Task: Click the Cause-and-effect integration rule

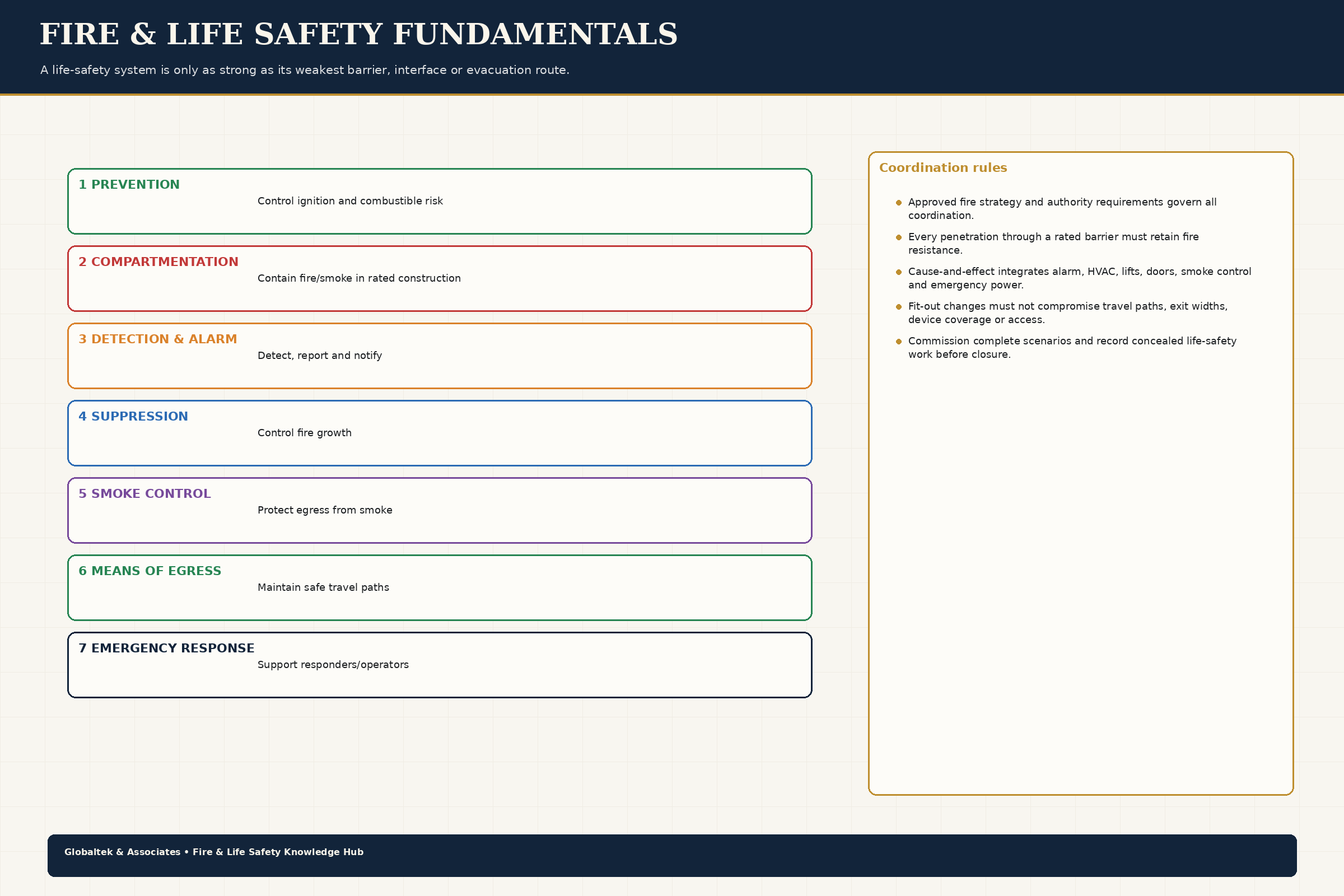Action: pyautogui.click(x=1080, y=278)
